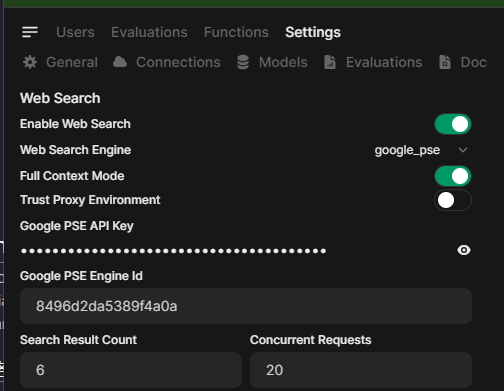Turn off Full Context Mode toggle
Viewport: 504px width, 391px height.
[453, 176]
